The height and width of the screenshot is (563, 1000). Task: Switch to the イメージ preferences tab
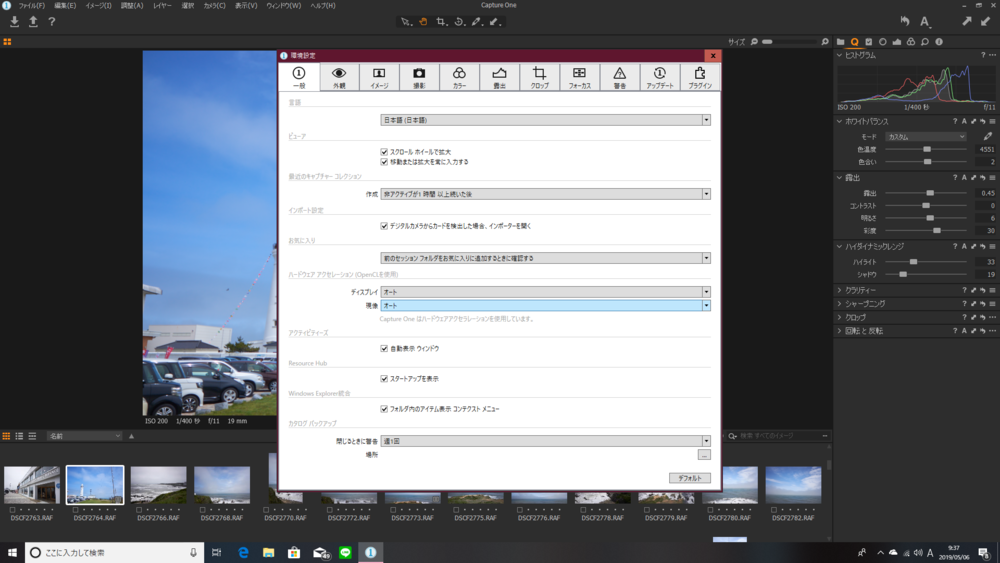379,77
